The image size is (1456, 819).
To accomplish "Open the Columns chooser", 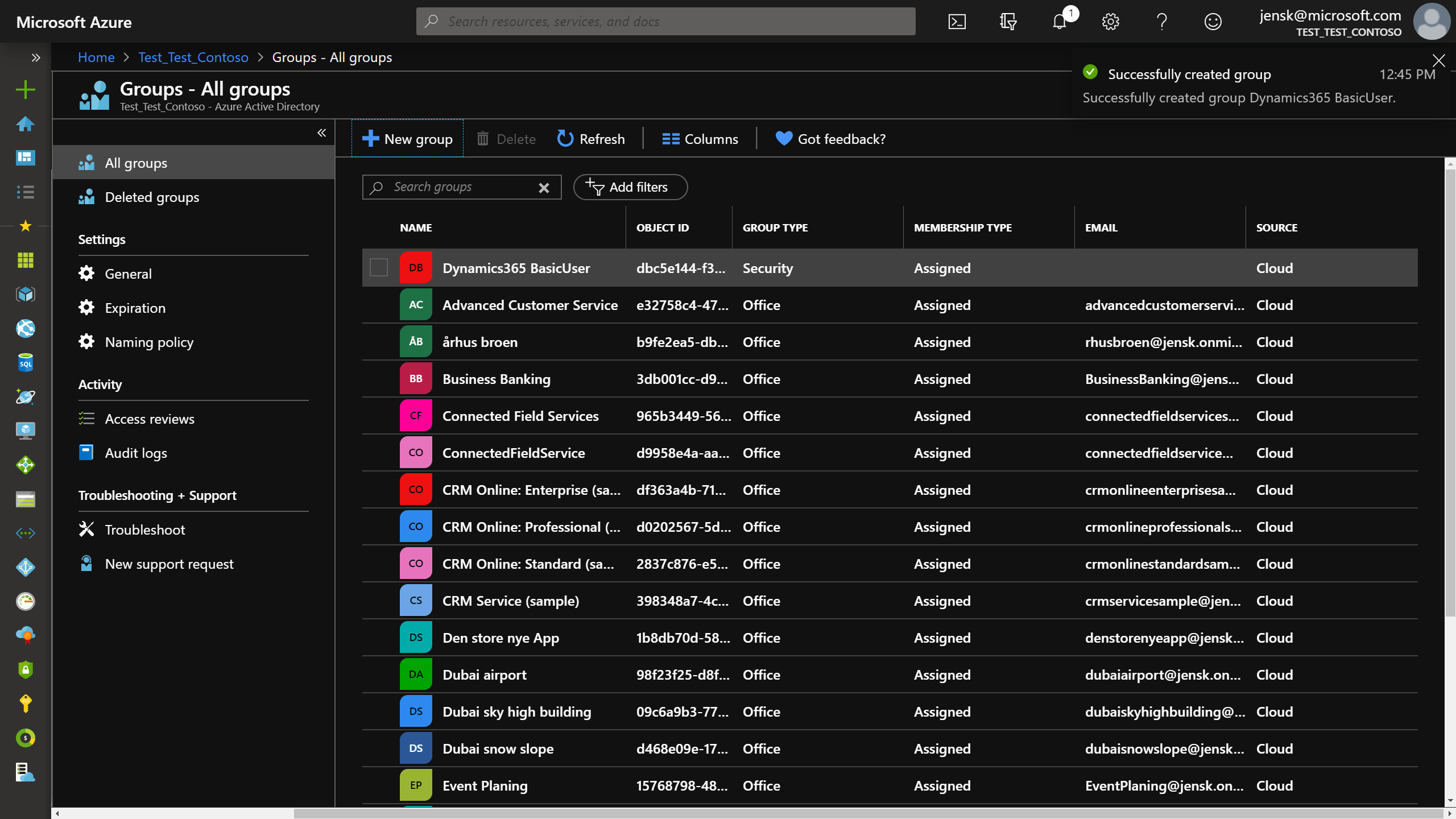I will [x=700, y=139].
